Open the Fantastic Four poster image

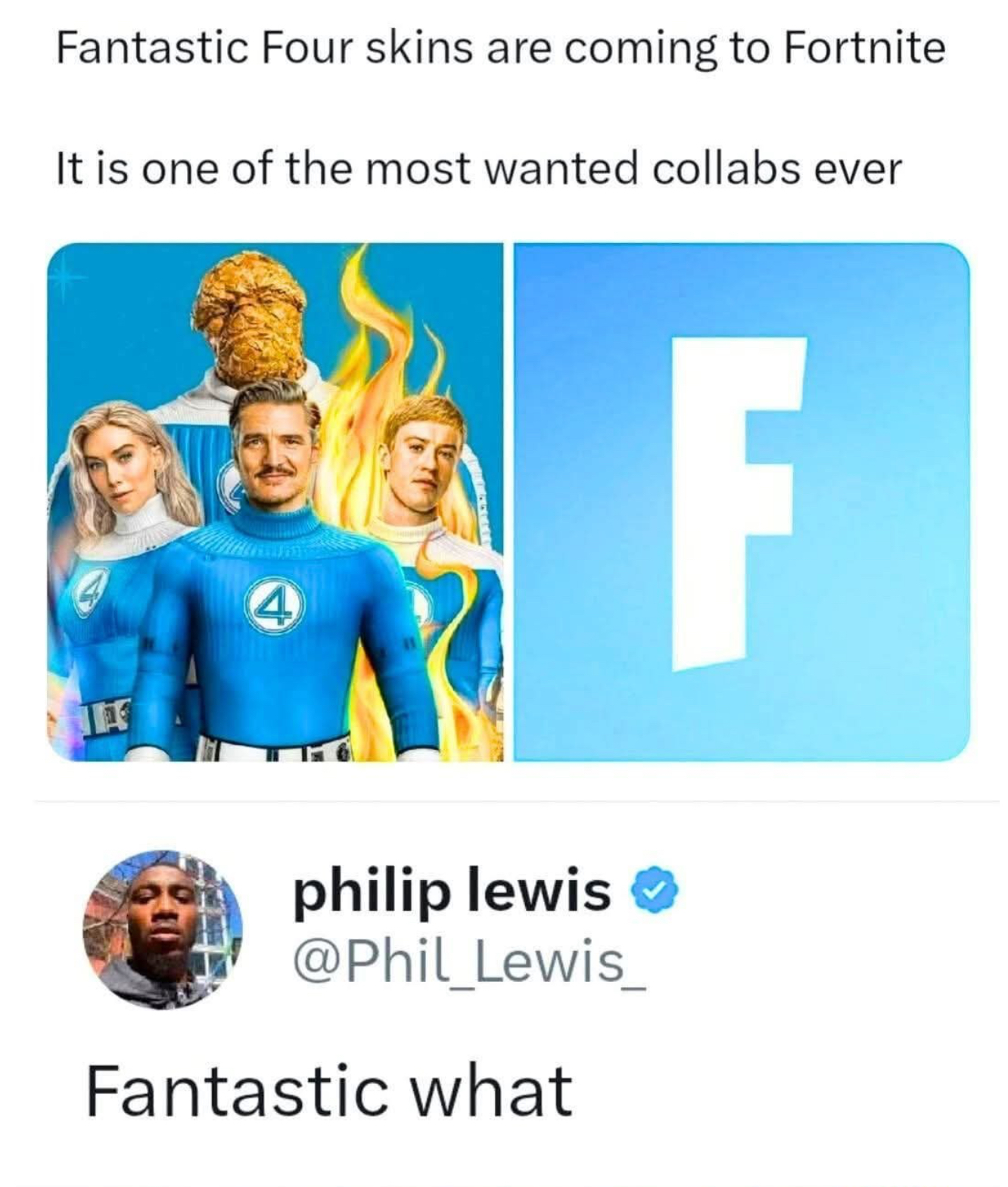275,502
